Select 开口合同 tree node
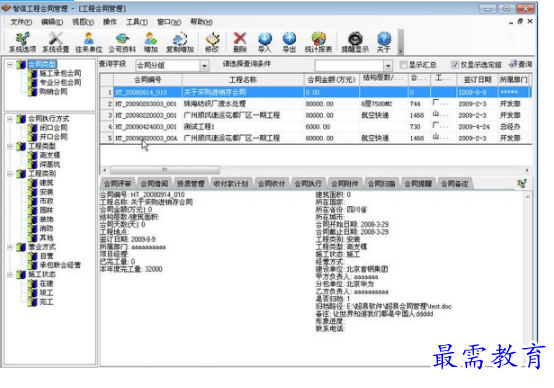This screenshot has height=388, width=554. [x=53, y=137]
